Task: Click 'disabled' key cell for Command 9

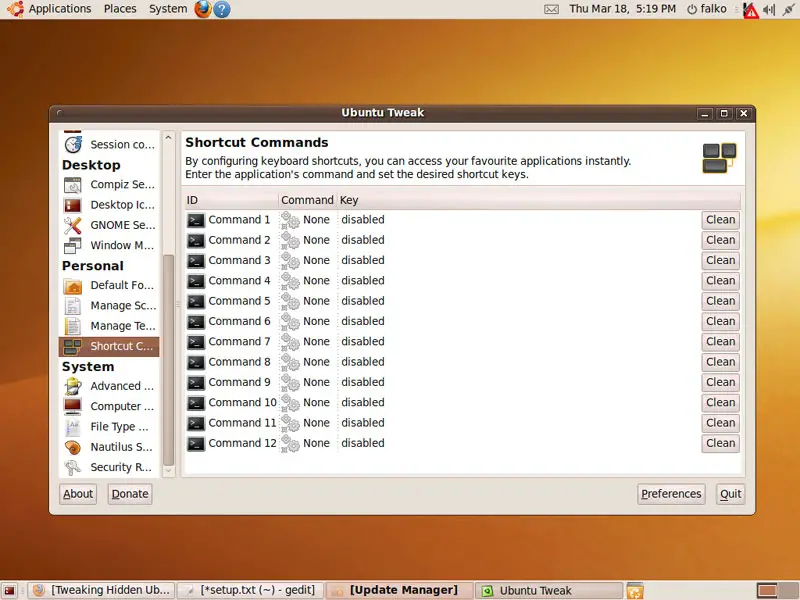Action: click(x=363, y=382)
